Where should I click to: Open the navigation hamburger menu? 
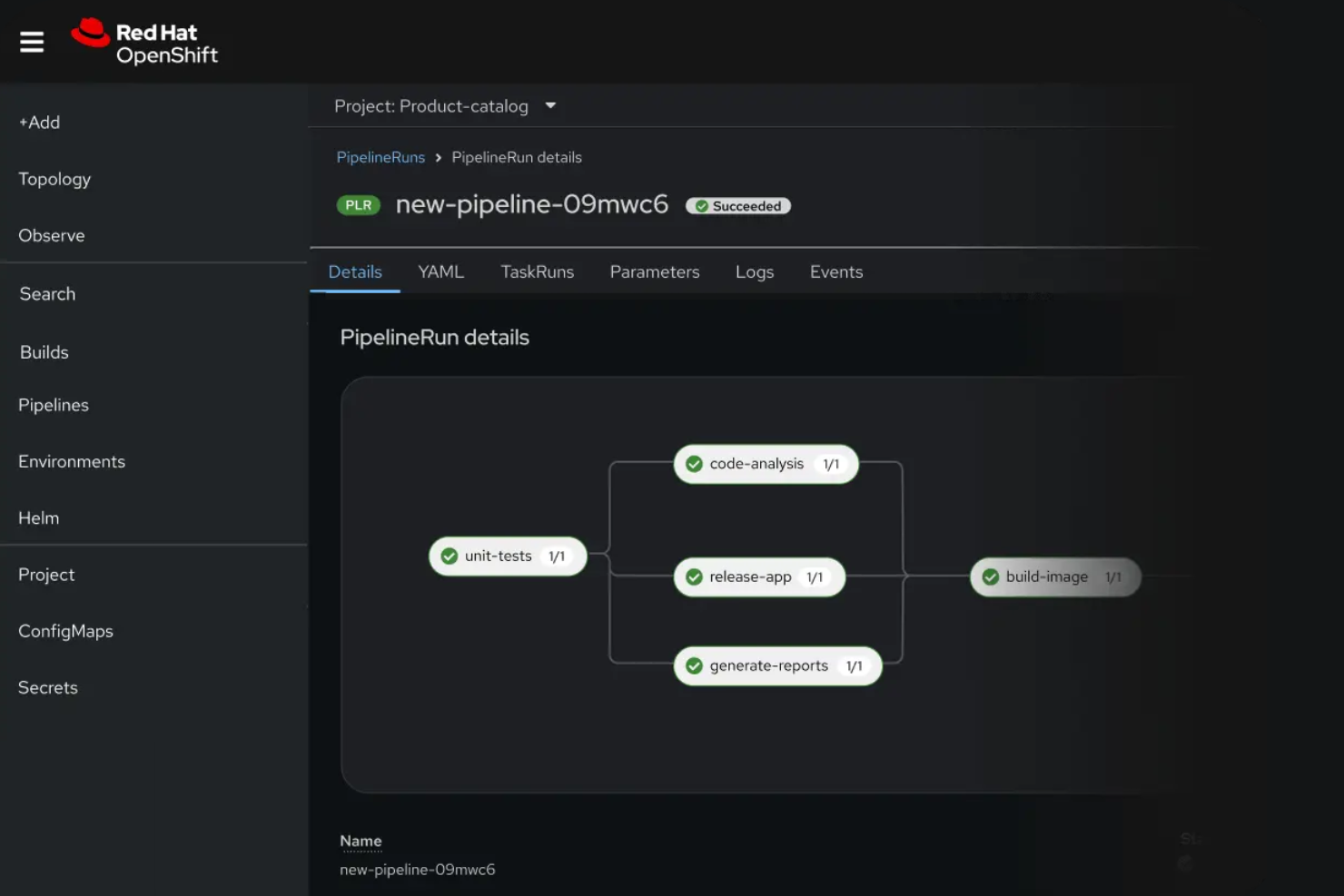click(x=31, y=40)
